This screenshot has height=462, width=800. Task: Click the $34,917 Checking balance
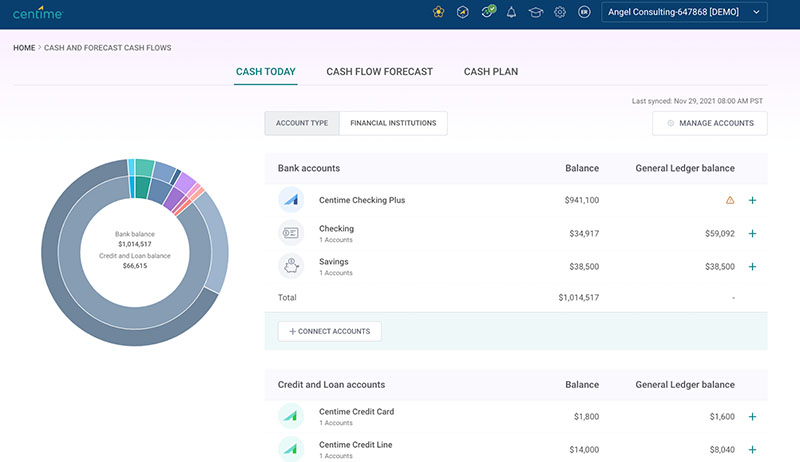[584, 234]
